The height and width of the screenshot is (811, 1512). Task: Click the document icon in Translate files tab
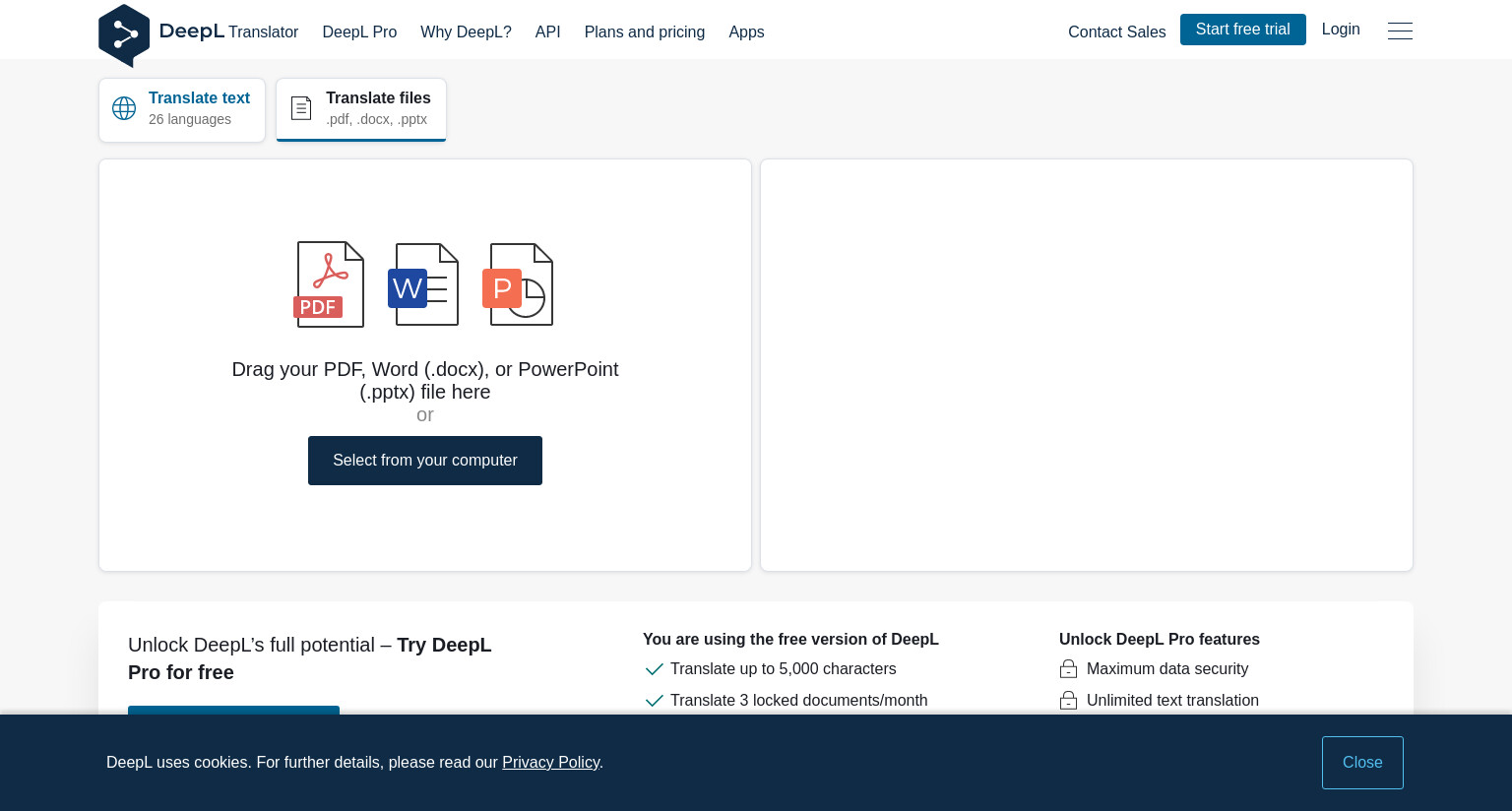pos(301,108)
